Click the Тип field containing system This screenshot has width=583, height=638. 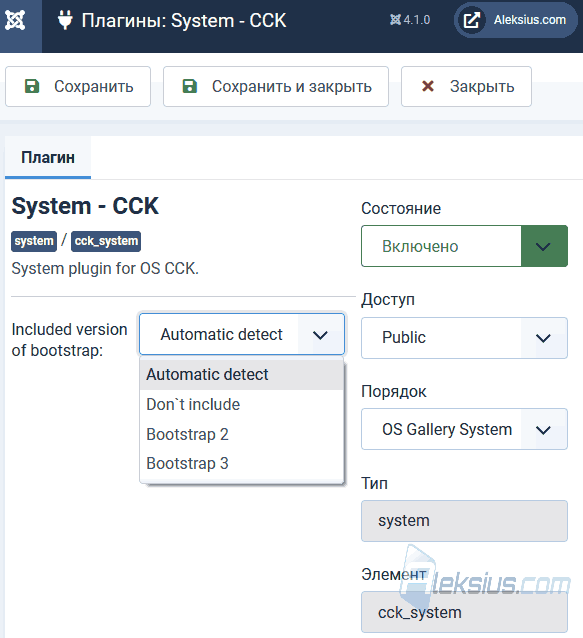click(464, 521)
